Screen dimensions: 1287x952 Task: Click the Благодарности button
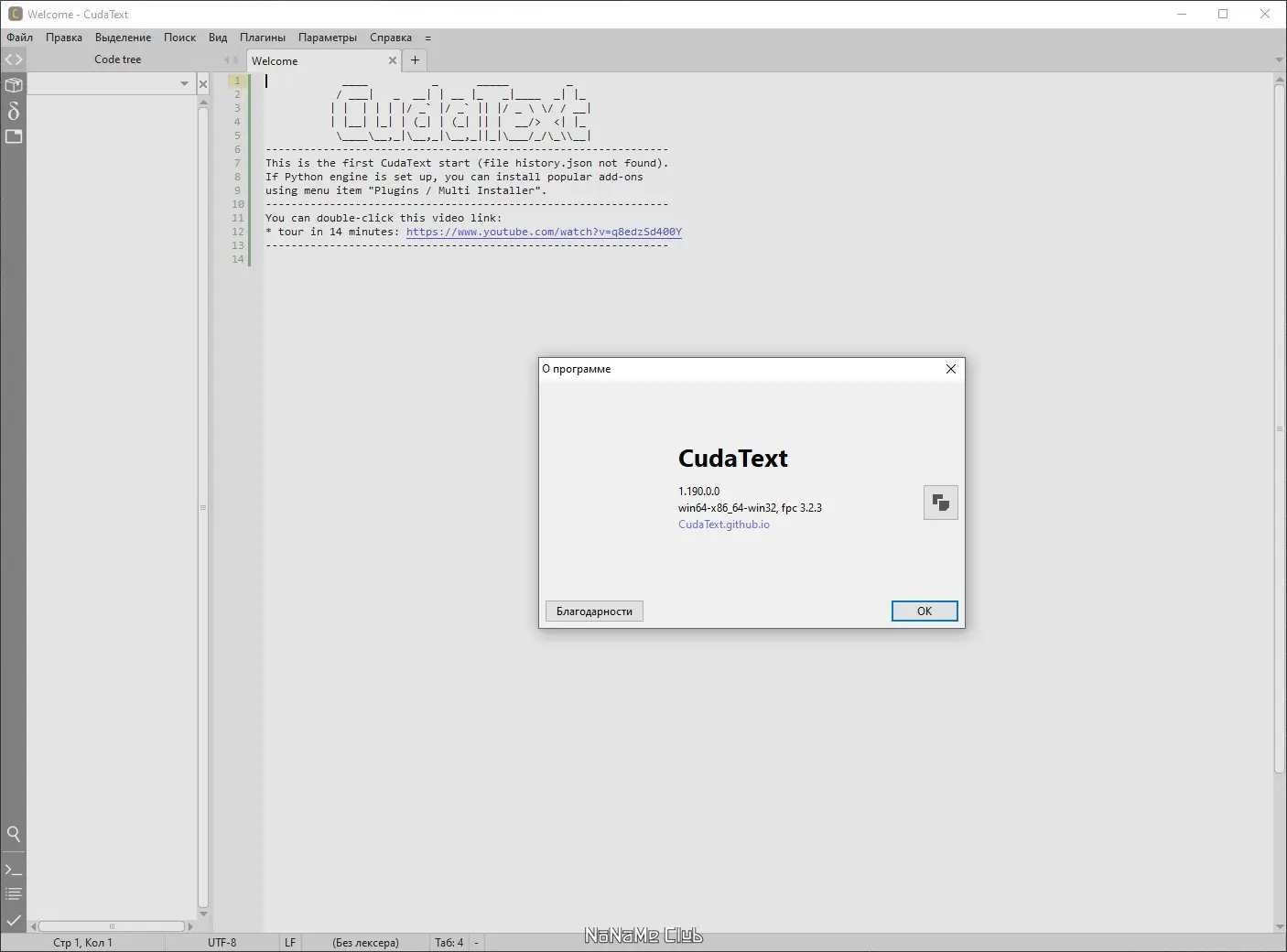tap(594, 611)
